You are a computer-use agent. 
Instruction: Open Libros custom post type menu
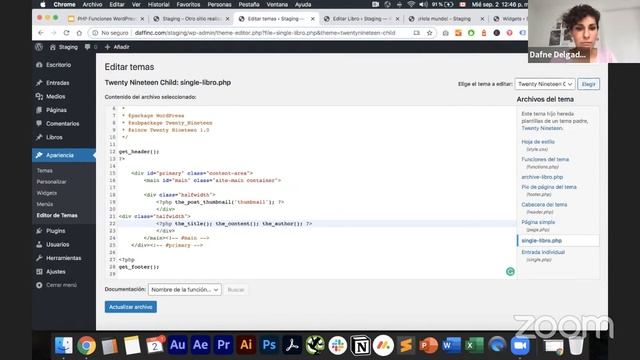coord(54,137)
